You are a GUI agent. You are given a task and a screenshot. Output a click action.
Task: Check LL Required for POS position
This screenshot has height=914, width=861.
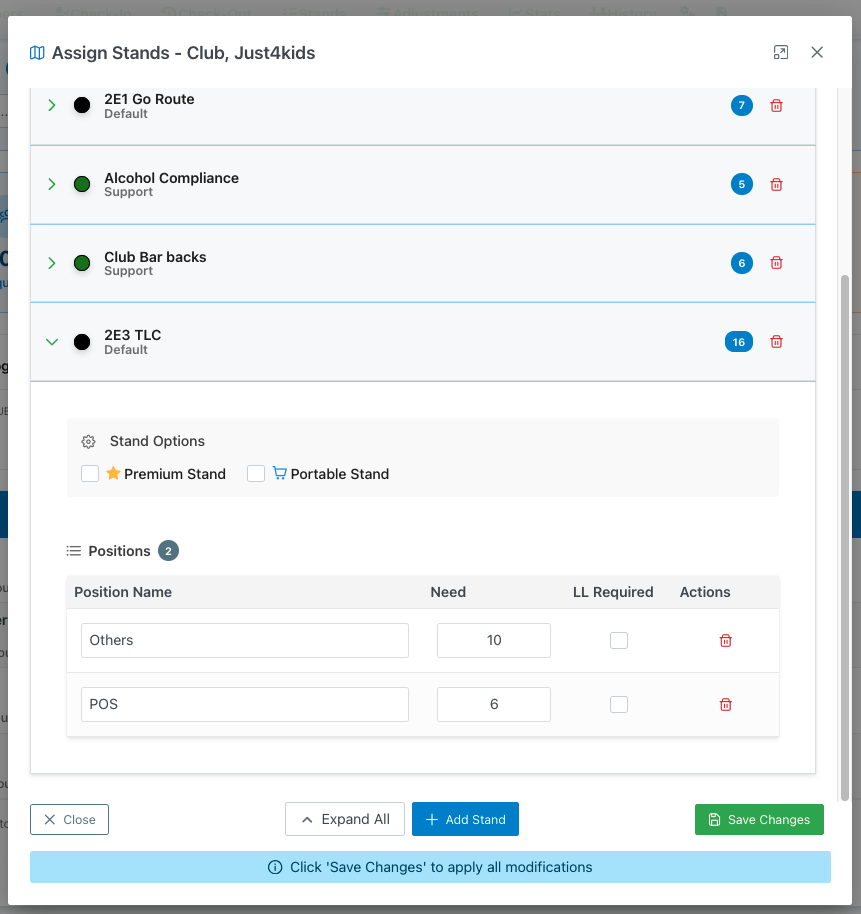619,705
